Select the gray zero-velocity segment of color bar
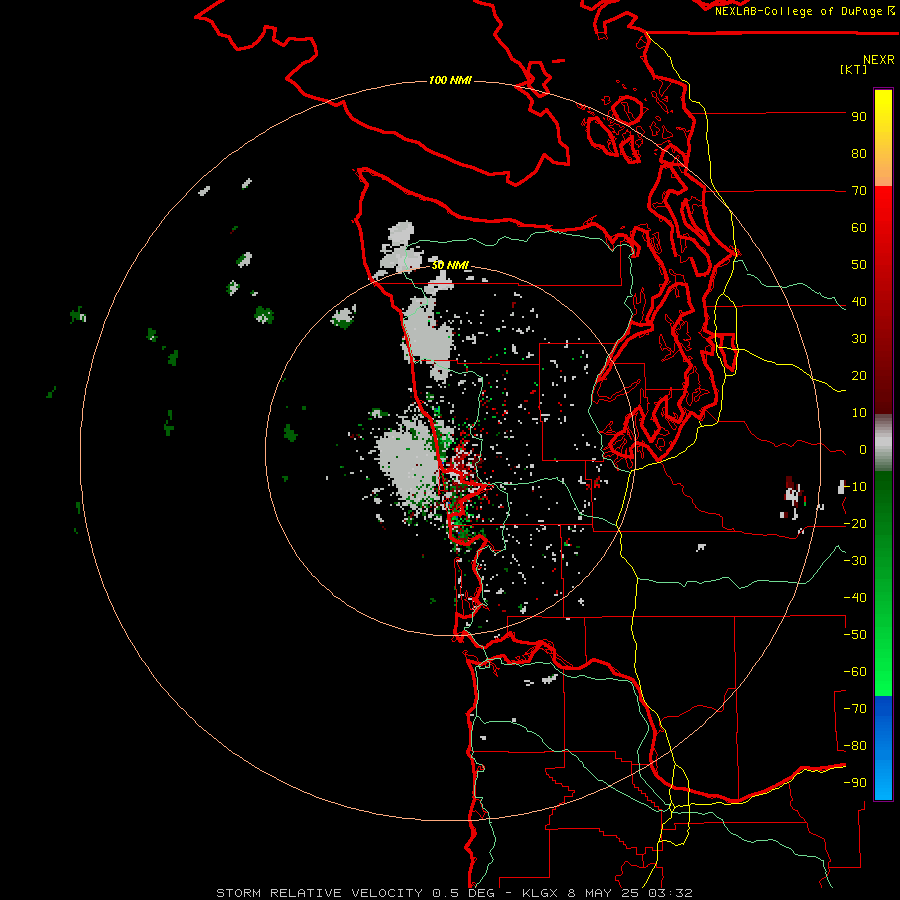This screenshot has width=900, height=900. click(x=883, y=442)
